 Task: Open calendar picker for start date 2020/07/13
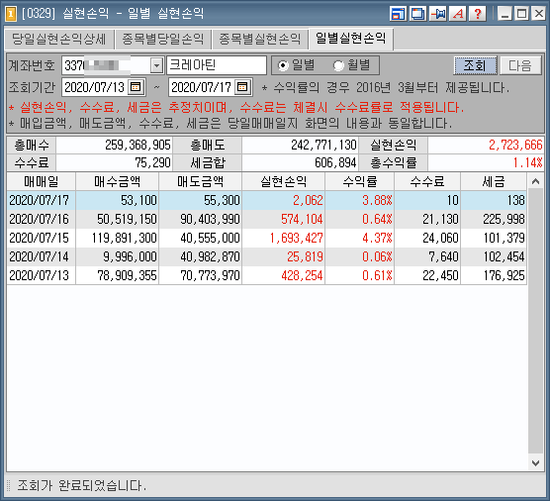click(x=135, y=87)
